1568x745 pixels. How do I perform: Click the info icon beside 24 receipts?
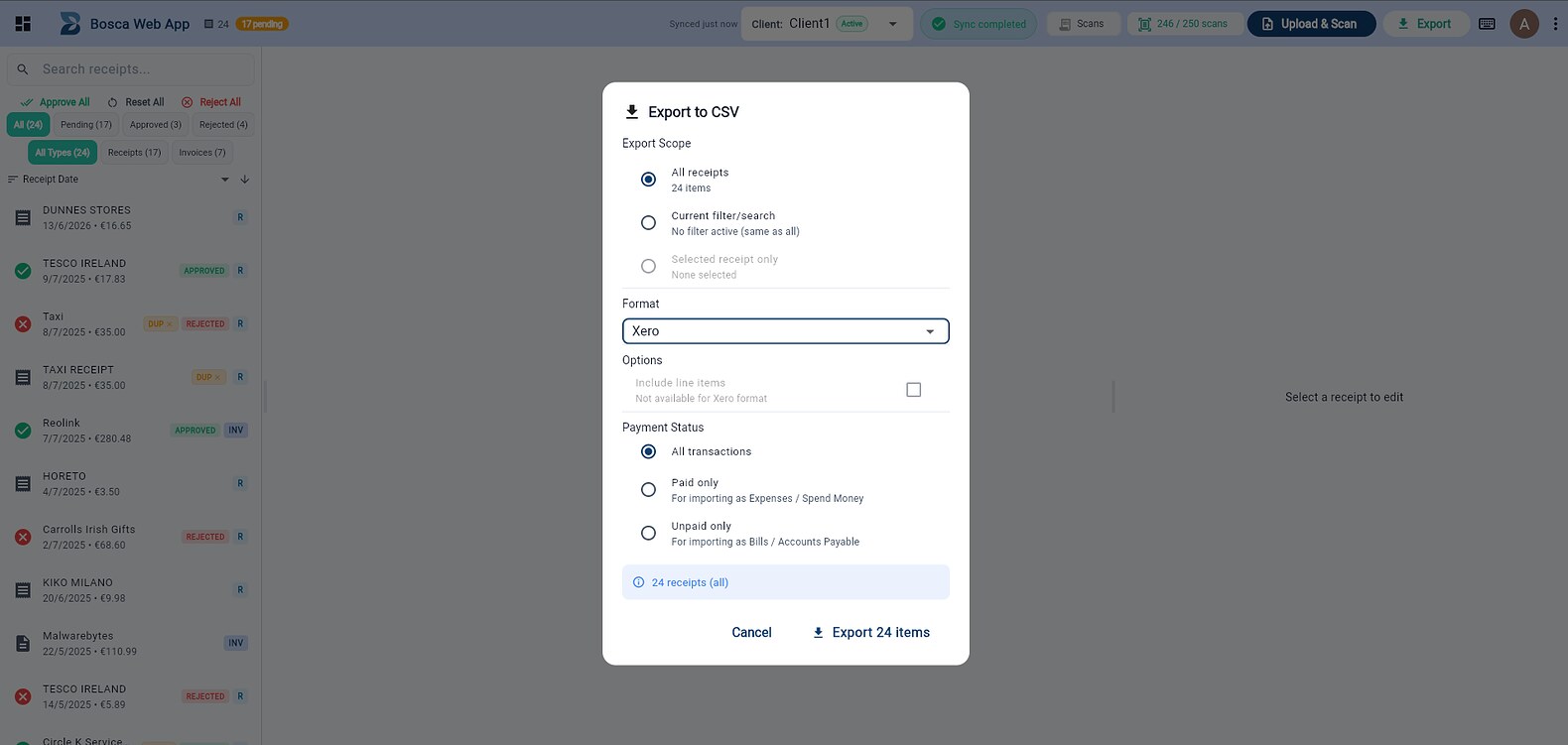coord(638,582)
